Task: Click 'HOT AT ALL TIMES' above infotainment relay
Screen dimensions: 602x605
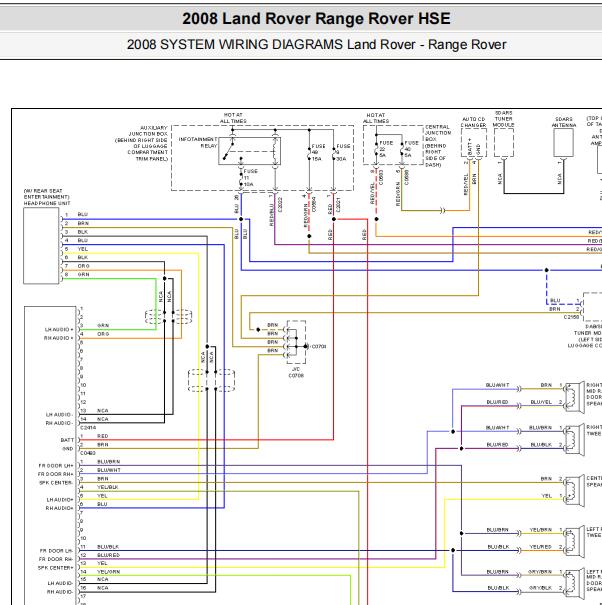Action: (x=233, y=118)
